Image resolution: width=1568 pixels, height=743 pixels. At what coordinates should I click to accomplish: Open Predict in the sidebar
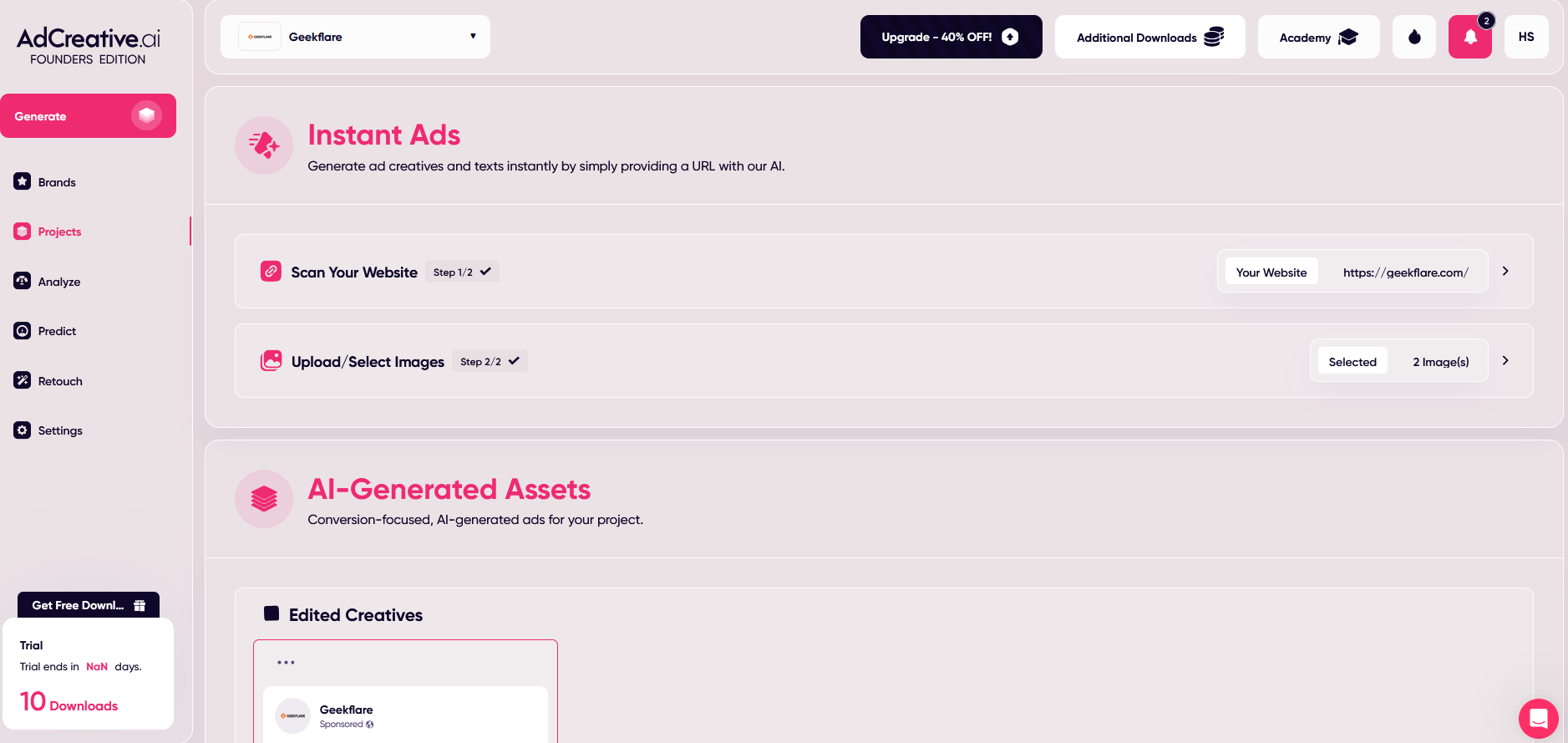(x=57, y=331)
